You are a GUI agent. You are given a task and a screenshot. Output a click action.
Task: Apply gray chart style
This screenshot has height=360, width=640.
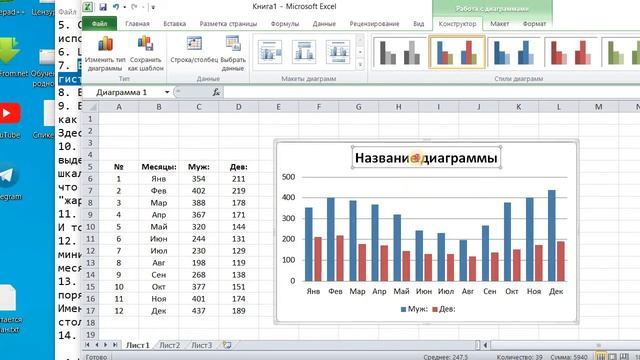(x=400, y=52)
